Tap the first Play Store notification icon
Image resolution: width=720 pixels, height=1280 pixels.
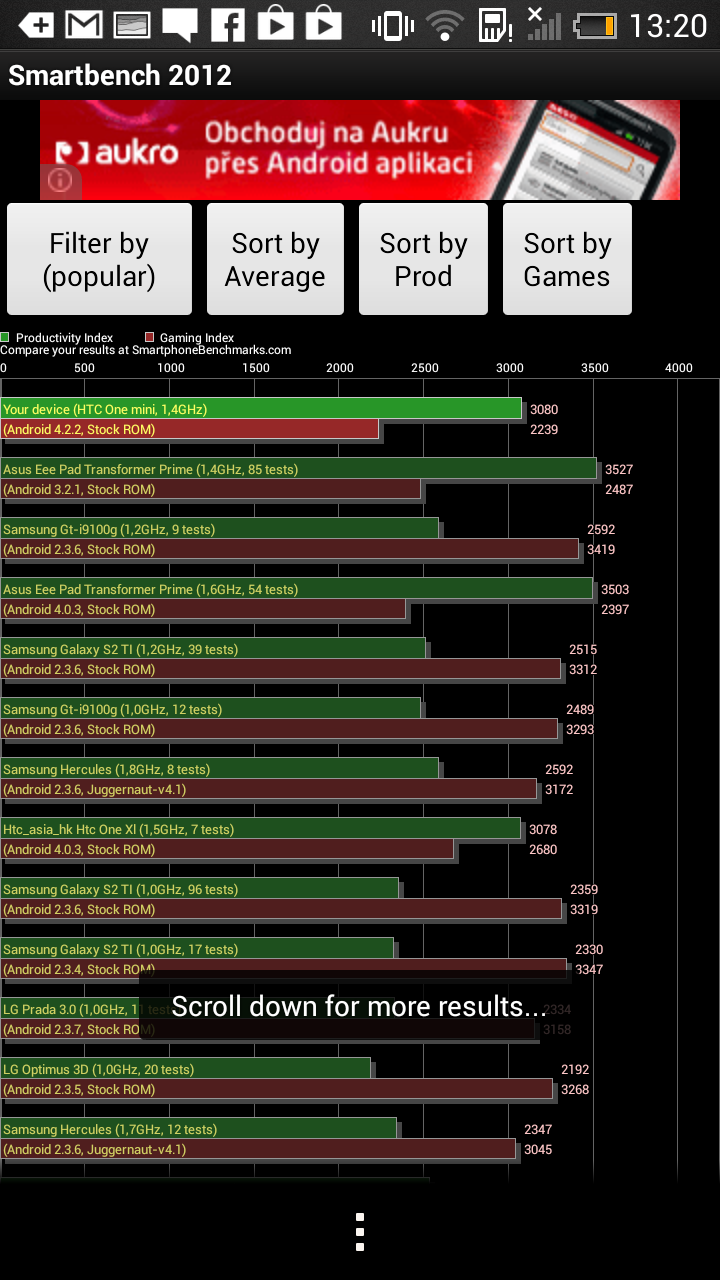pyautogui.click(x=276, y=25)
